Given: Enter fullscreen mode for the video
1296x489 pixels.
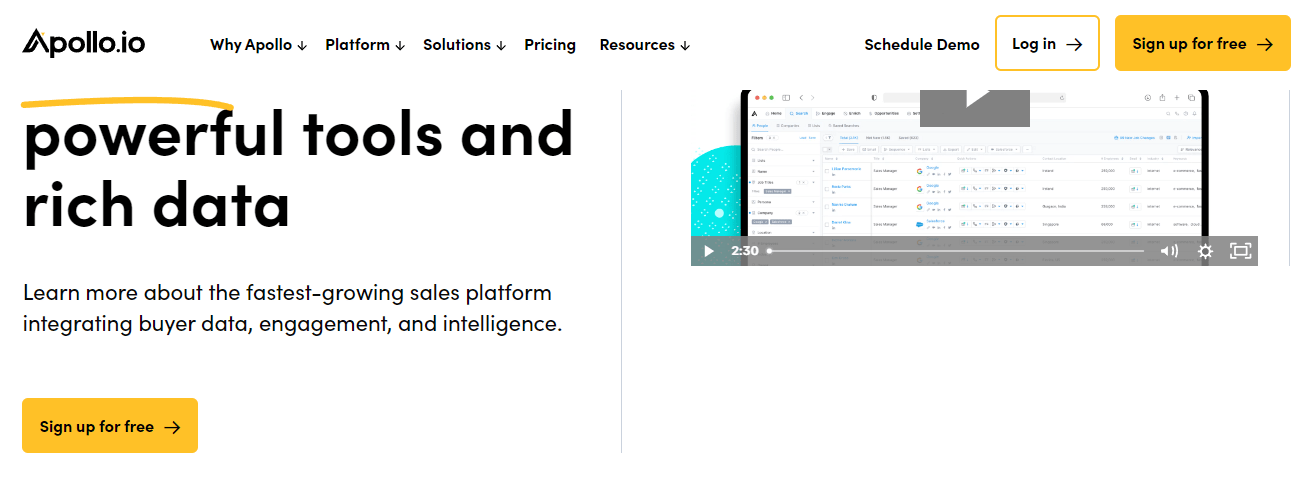Looking at the screenshot, I should [1240, 251].
